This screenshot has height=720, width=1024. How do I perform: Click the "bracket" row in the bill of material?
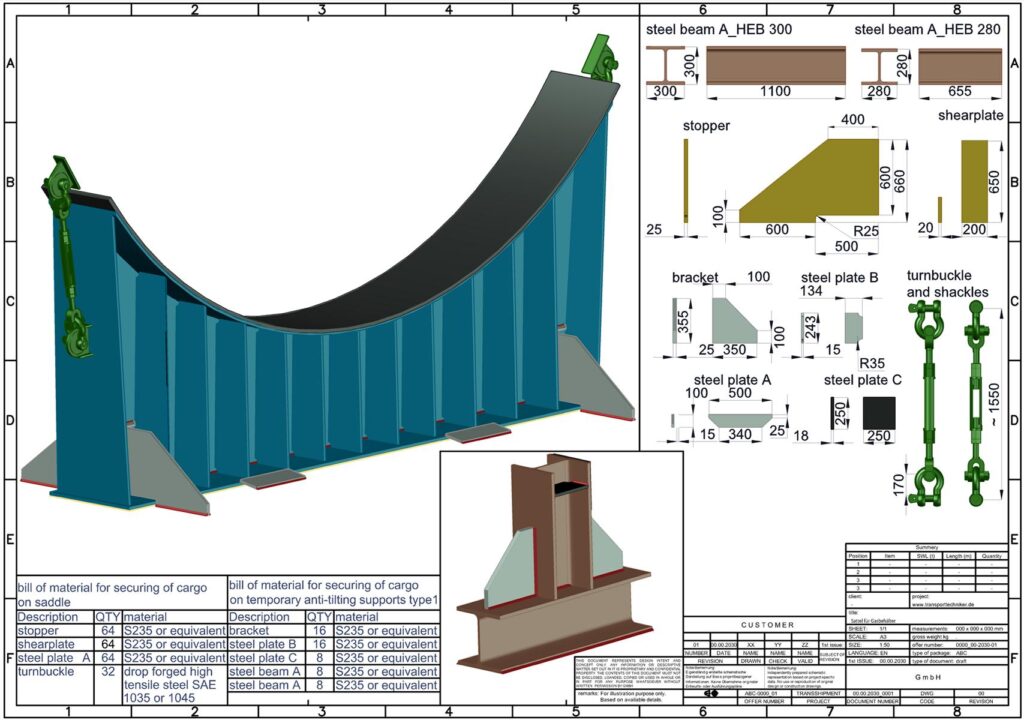pos(334,630)
